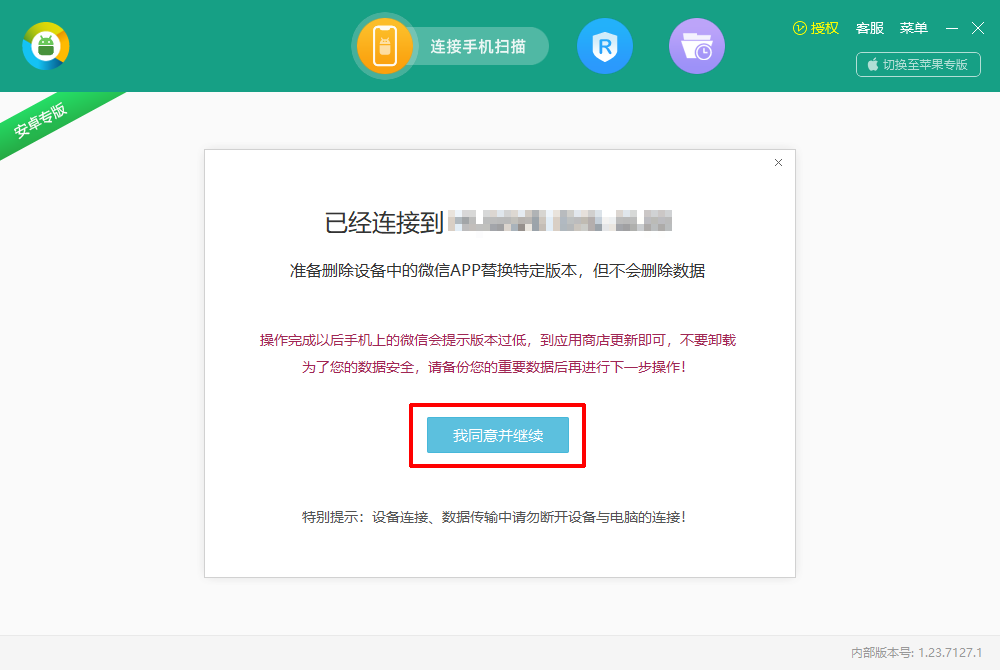This screenshot has height=670, width=1000.
Task: Close the application window
Action: (978, 28)
